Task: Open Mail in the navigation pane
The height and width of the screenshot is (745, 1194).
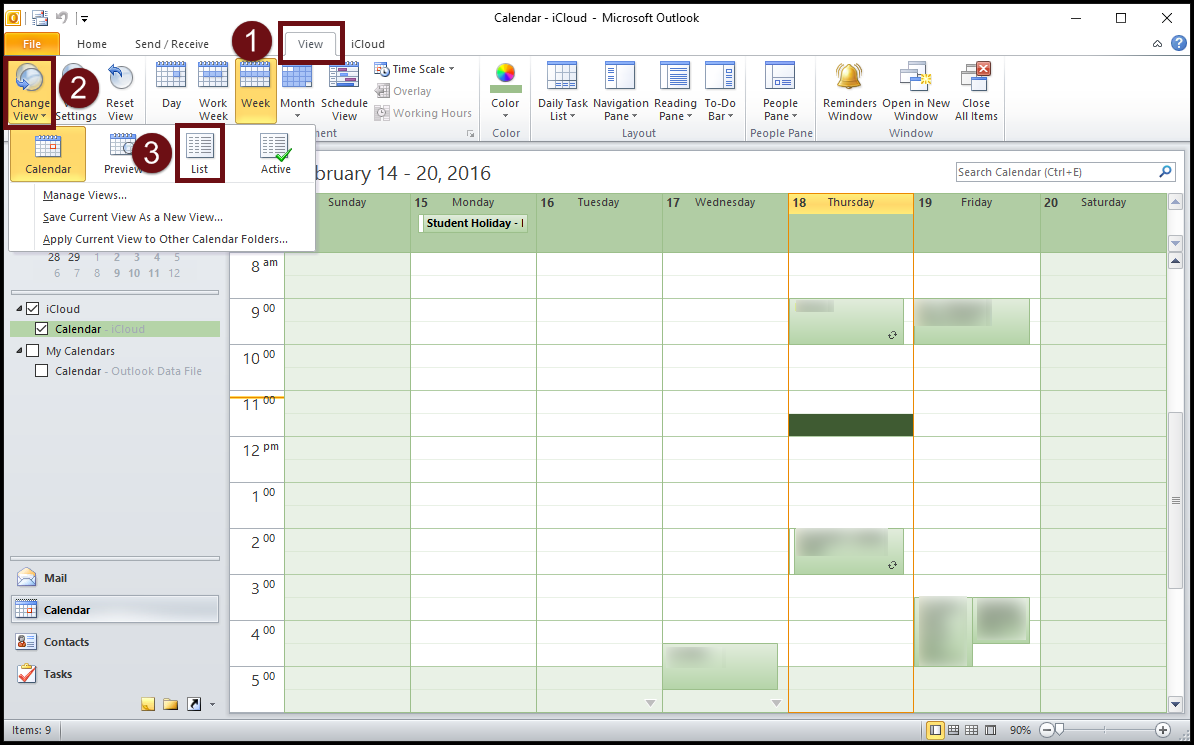Action: pos(56,578)
